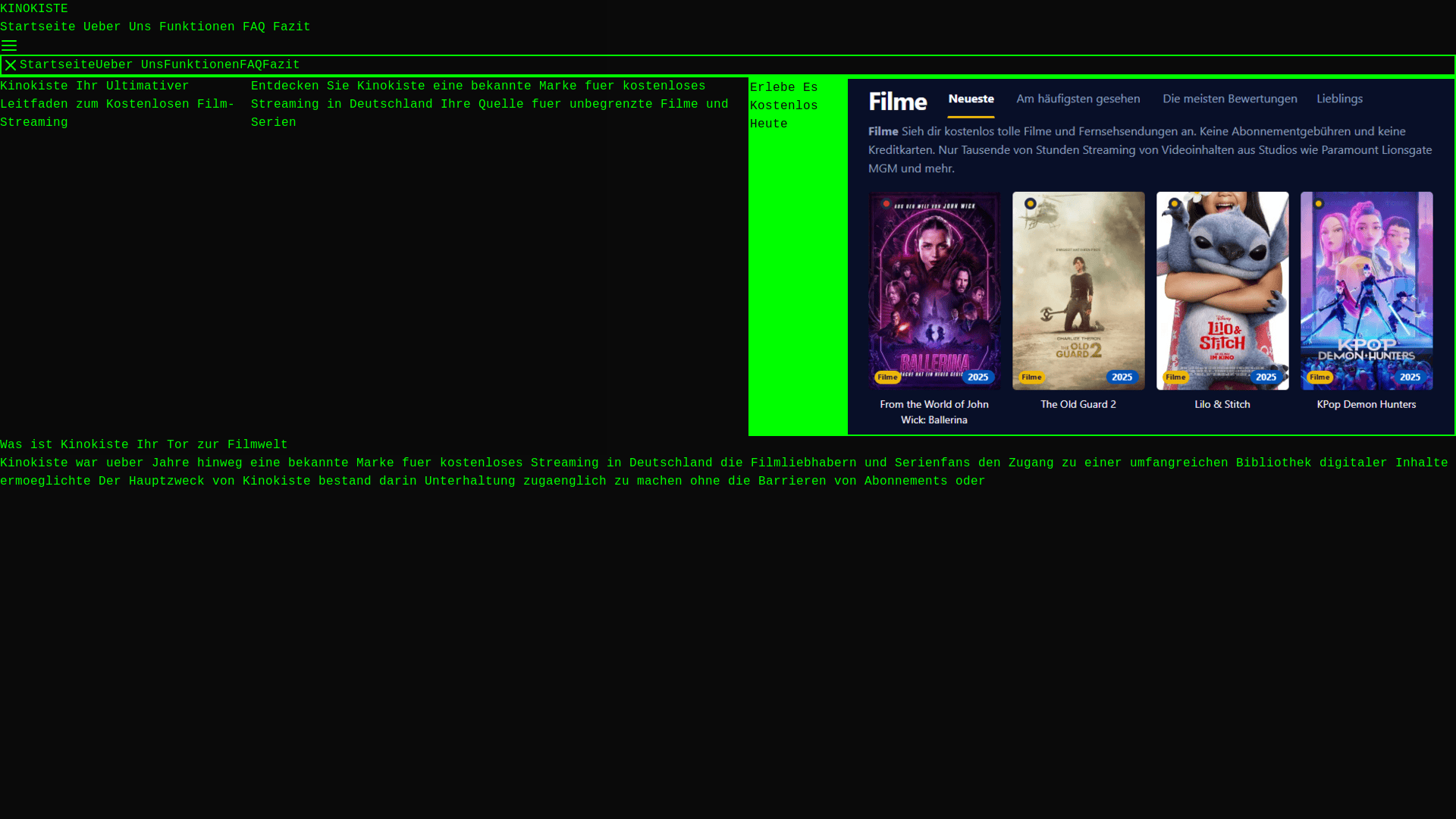This screenshot has height=819, width=1456.
Task: Choose Funktionen in the bordered mobile menu
Action: (202, 65)
